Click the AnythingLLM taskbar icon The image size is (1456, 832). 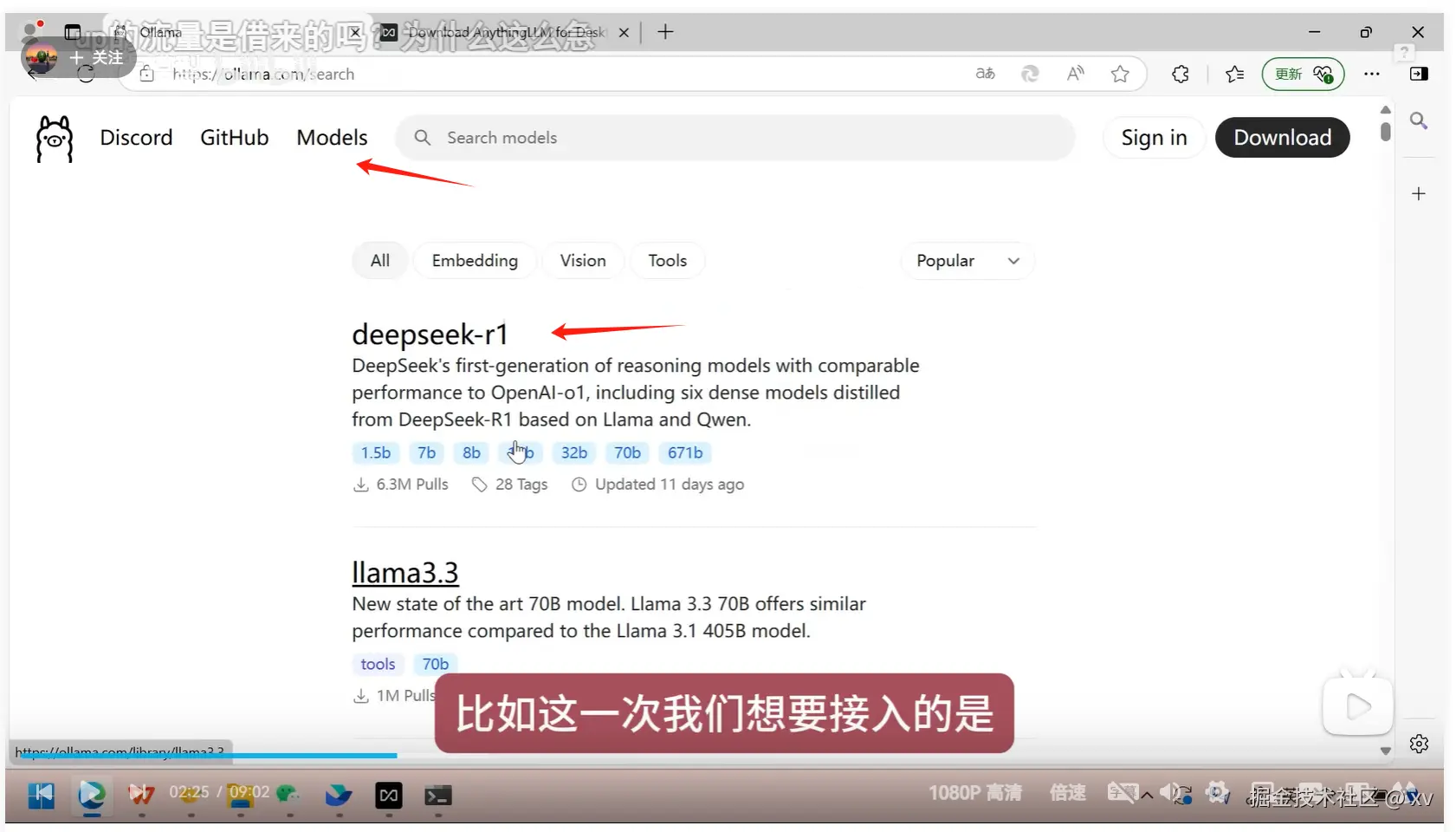(x=389, y=796)
